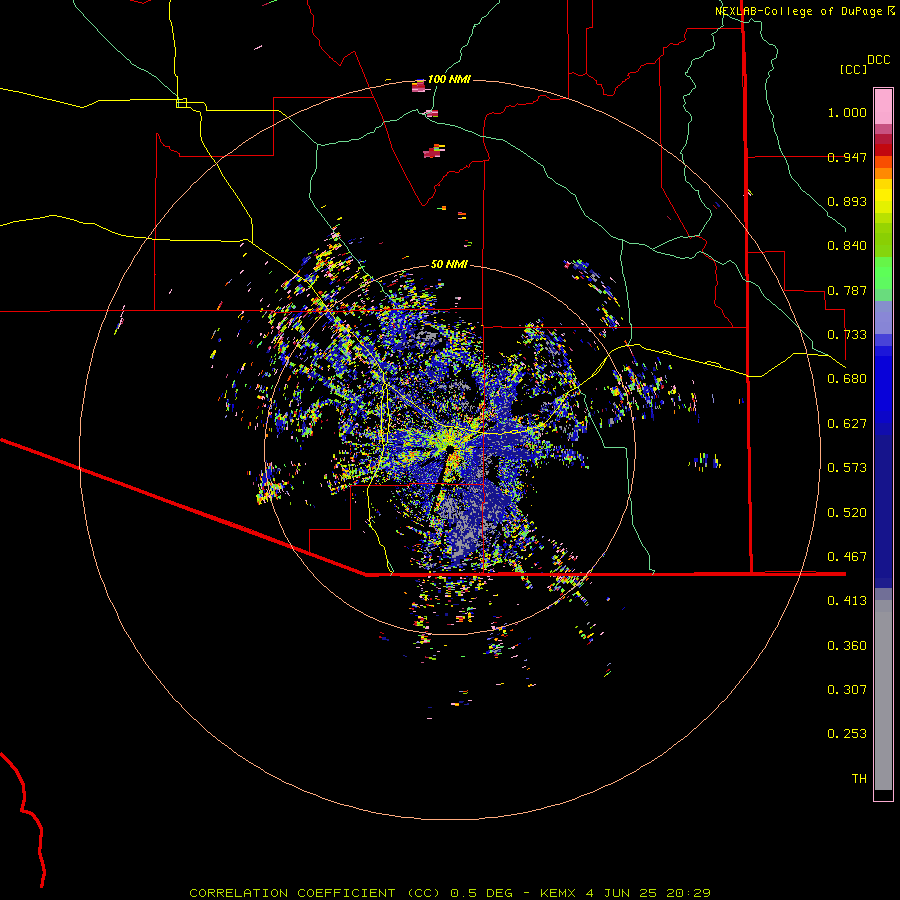The width and height of the screenshot is (900, 900).
Task: Click the 0.253 legend value
Action: [x=847, y=734]
